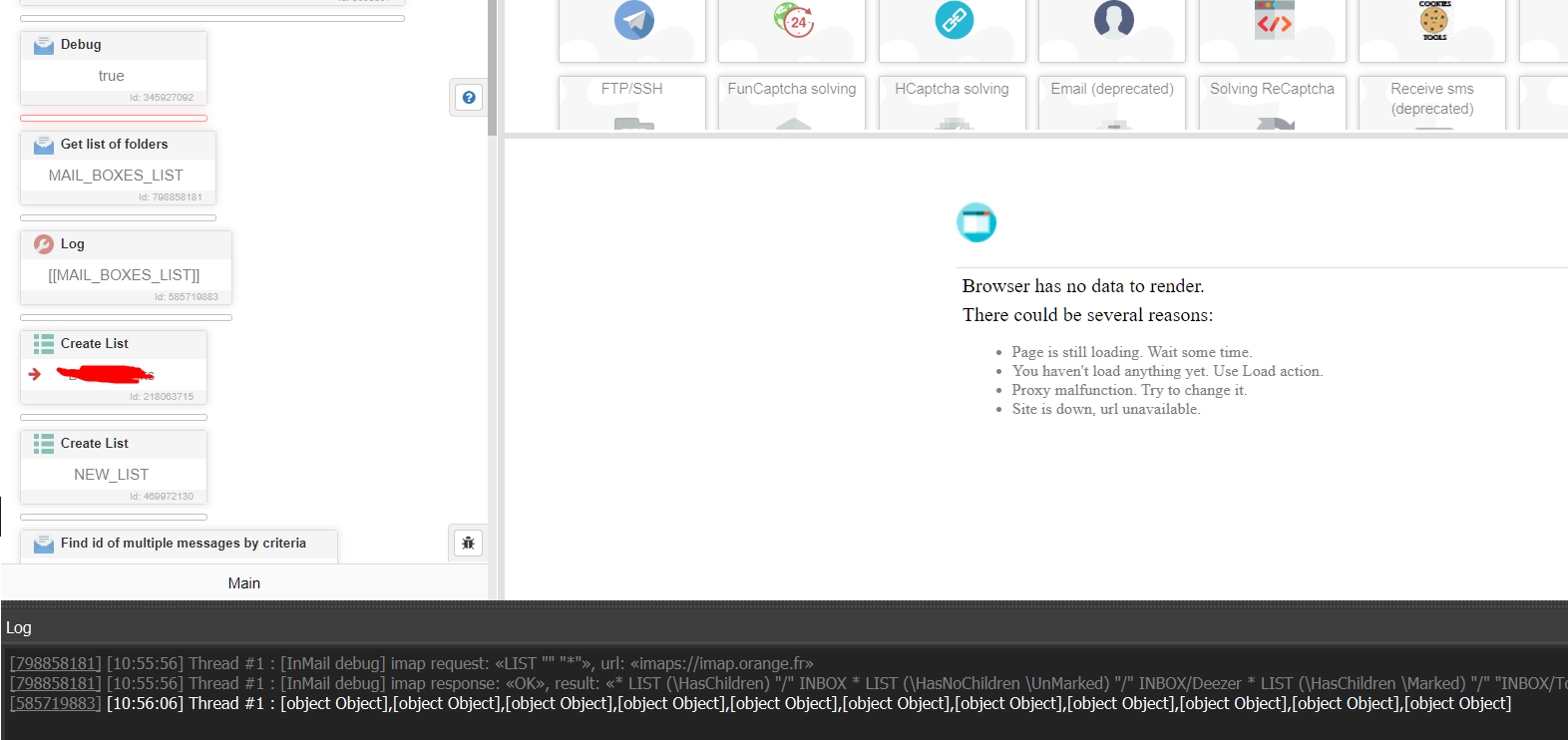Viewport: 1568px width, 740px height.
Task: Open the FTP/SSH module tile
Action: click(632, 102)
